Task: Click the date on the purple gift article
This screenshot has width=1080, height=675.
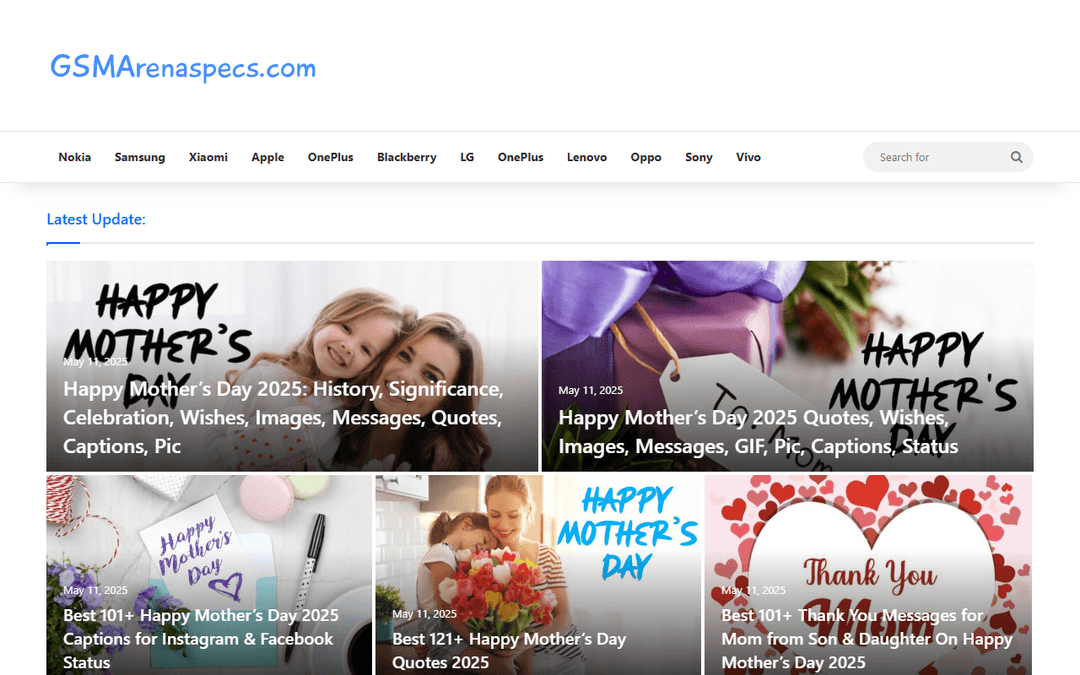Action: click(x=590, y=390)
